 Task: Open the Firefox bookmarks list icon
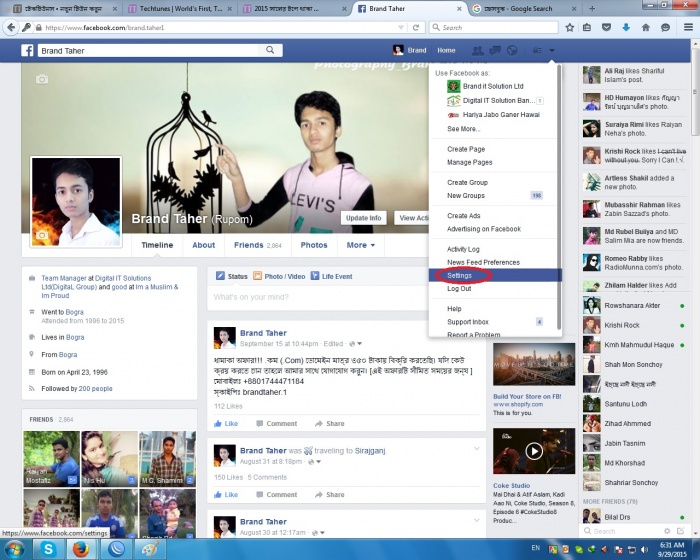(x=587, y=27)
